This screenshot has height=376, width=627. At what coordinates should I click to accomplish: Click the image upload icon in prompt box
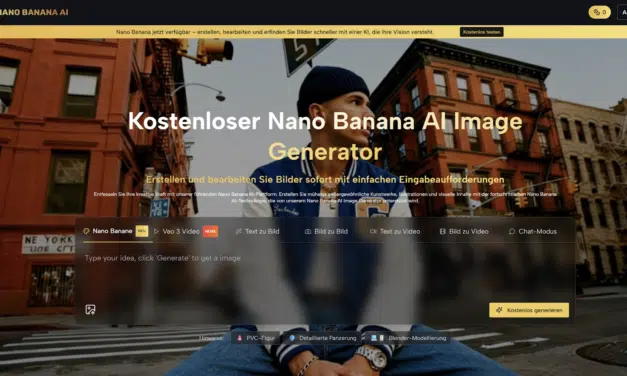tap(90, 309)
